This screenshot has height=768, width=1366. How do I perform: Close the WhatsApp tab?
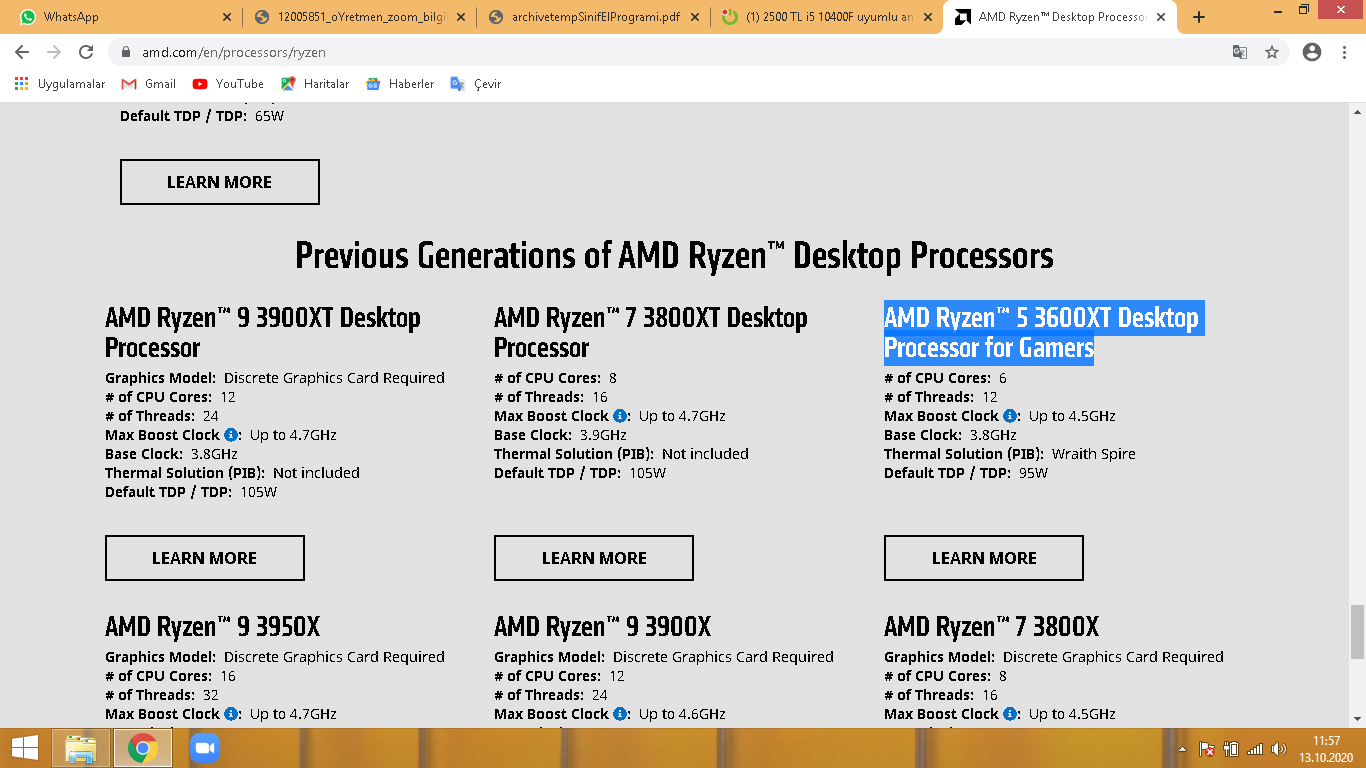click(x=226, y=17)
